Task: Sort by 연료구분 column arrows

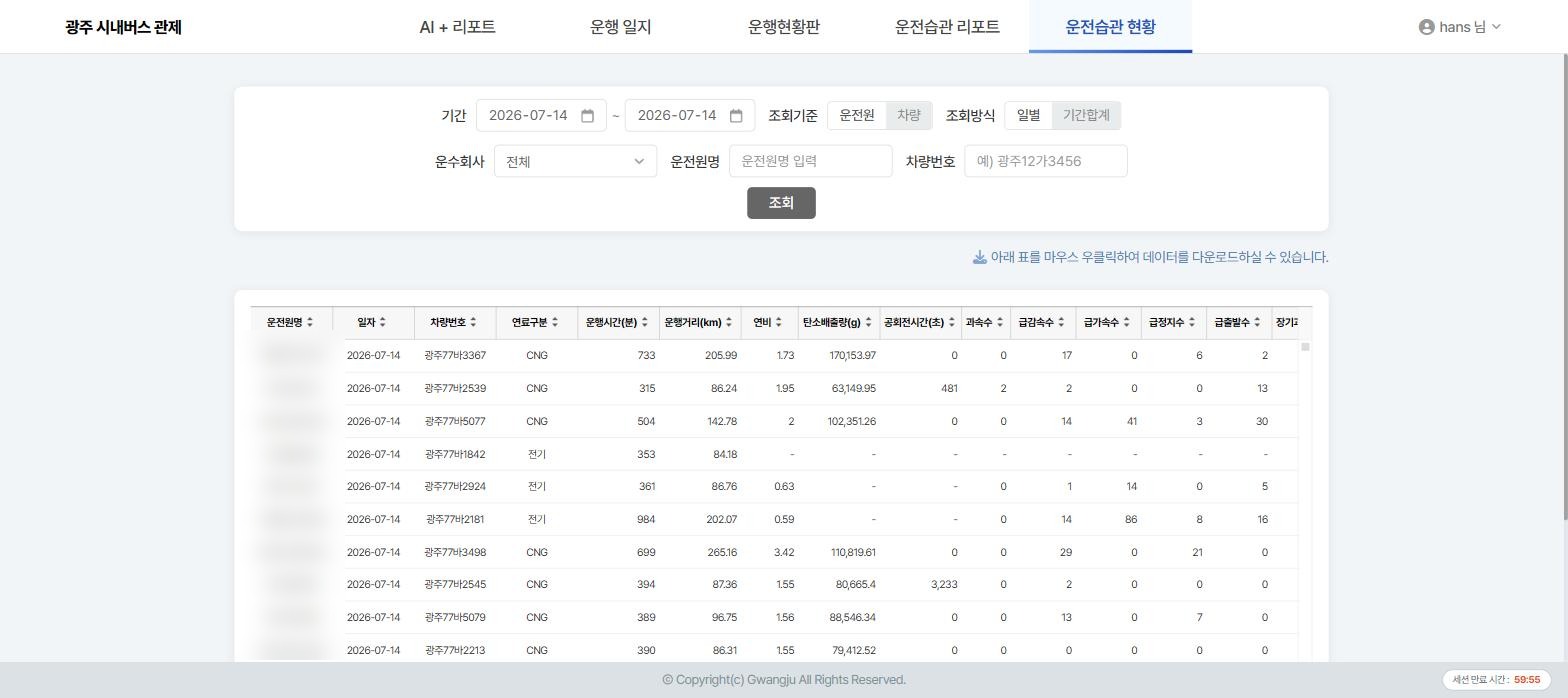Action: [x=555, y=322]
